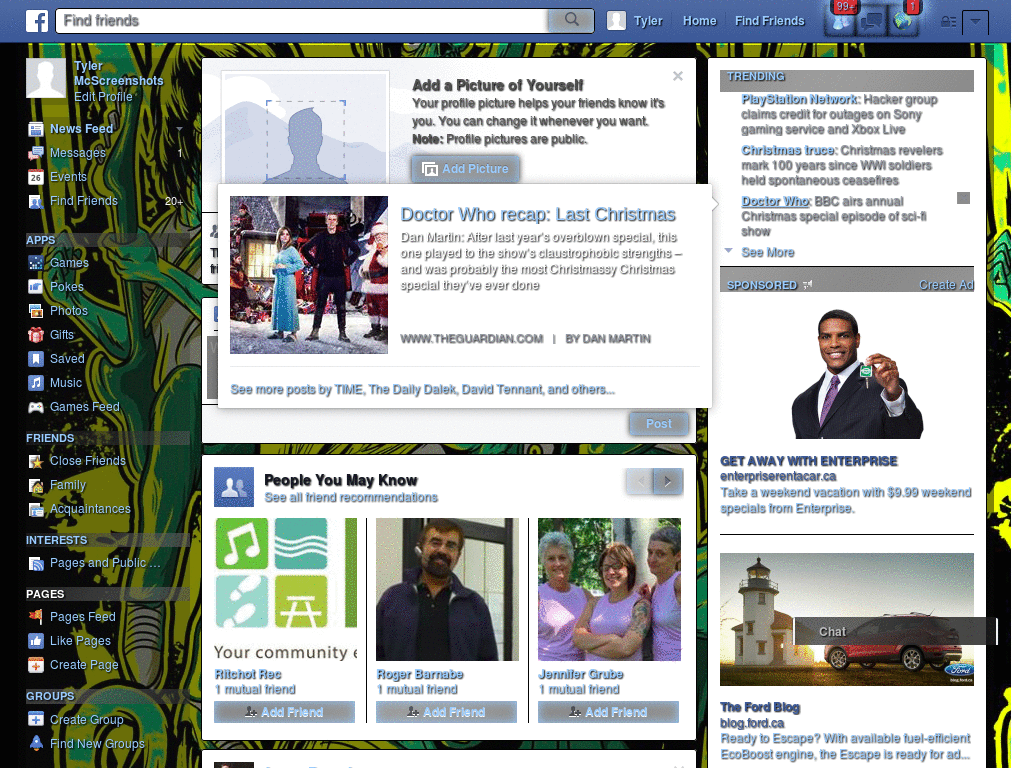The width and height of the screenshot is (1024, 768).
Task: Click the Find Friends sidebar icon
Action: coord(36,201)
